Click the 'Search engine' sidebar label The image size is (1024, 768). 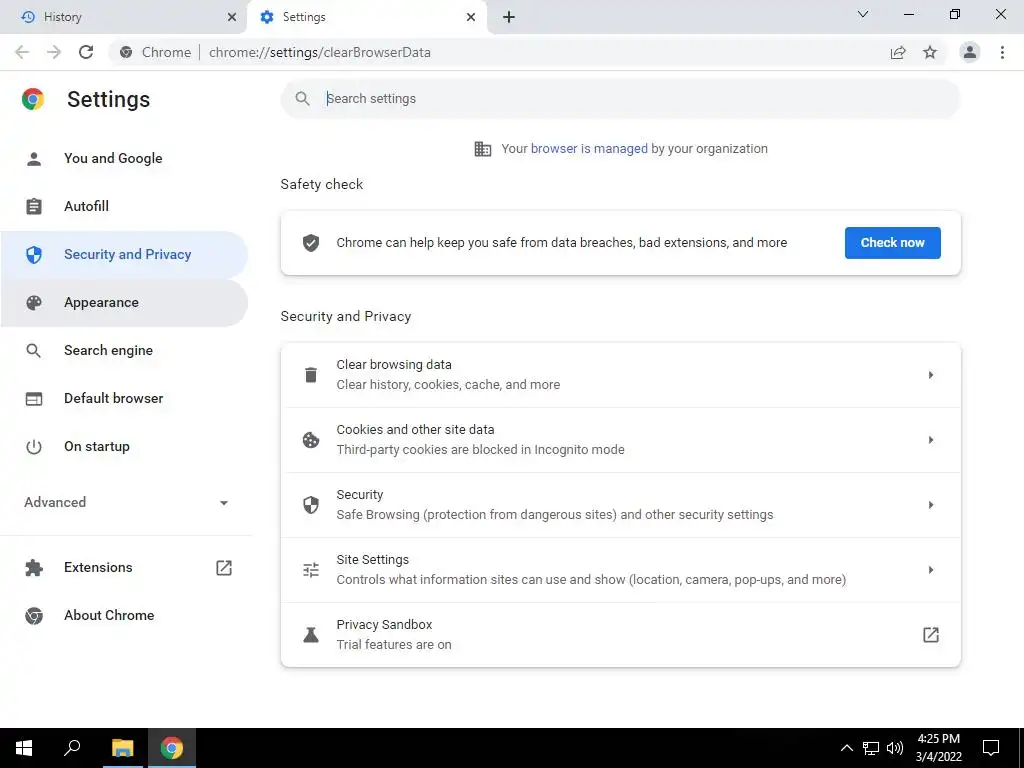(x=108, y=351)
